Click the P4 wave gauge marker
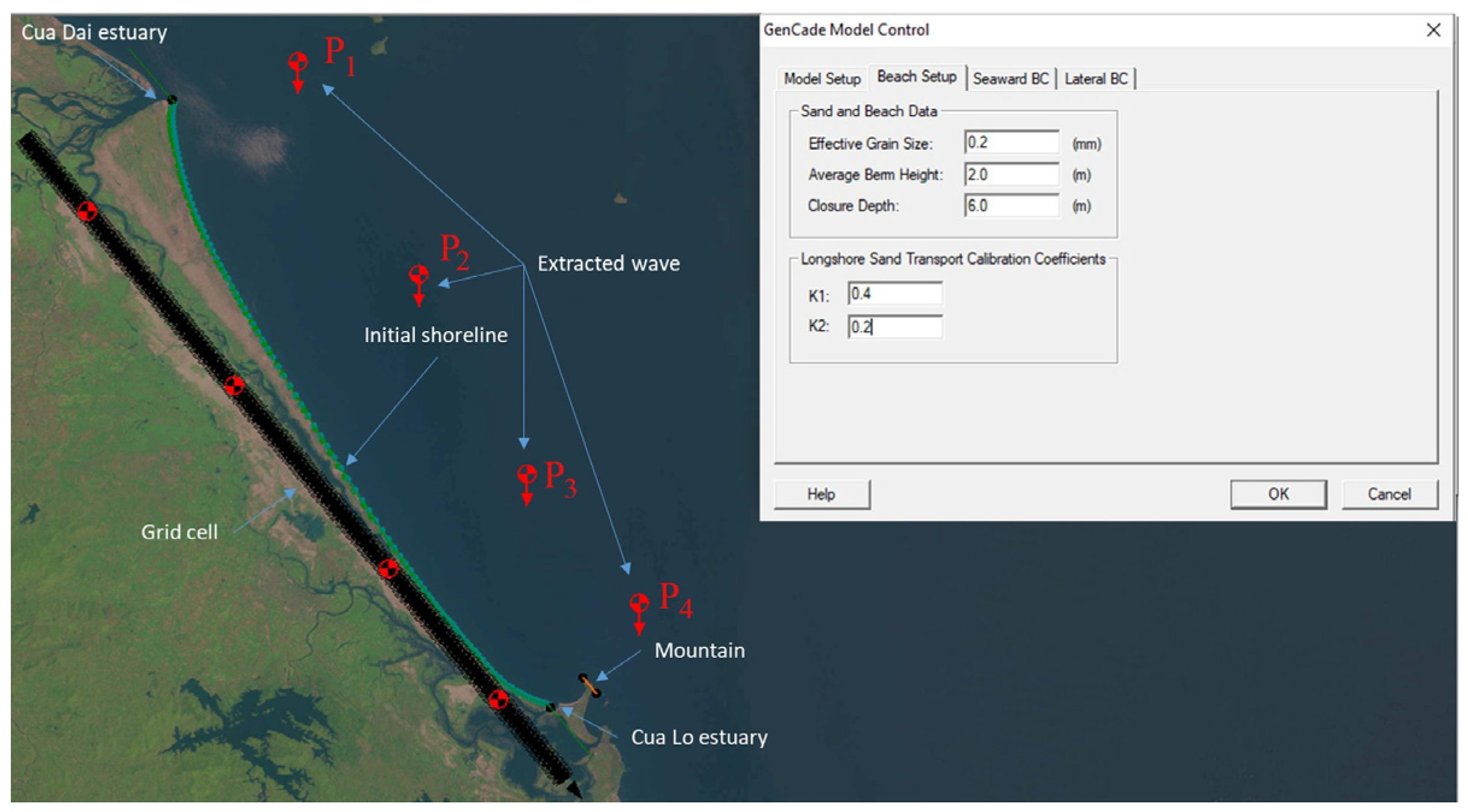This screenshot has height=812, width=1468. coord(639,603)
